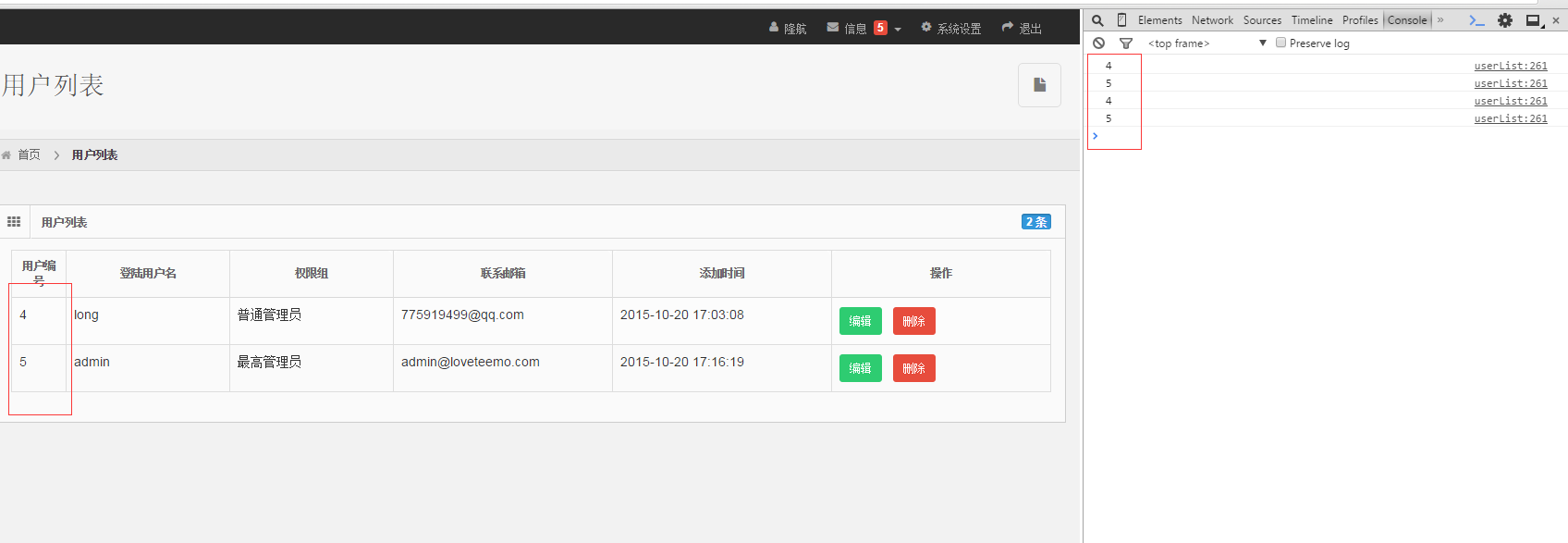Click the document icon button beside page title

tap(1039, 85)
